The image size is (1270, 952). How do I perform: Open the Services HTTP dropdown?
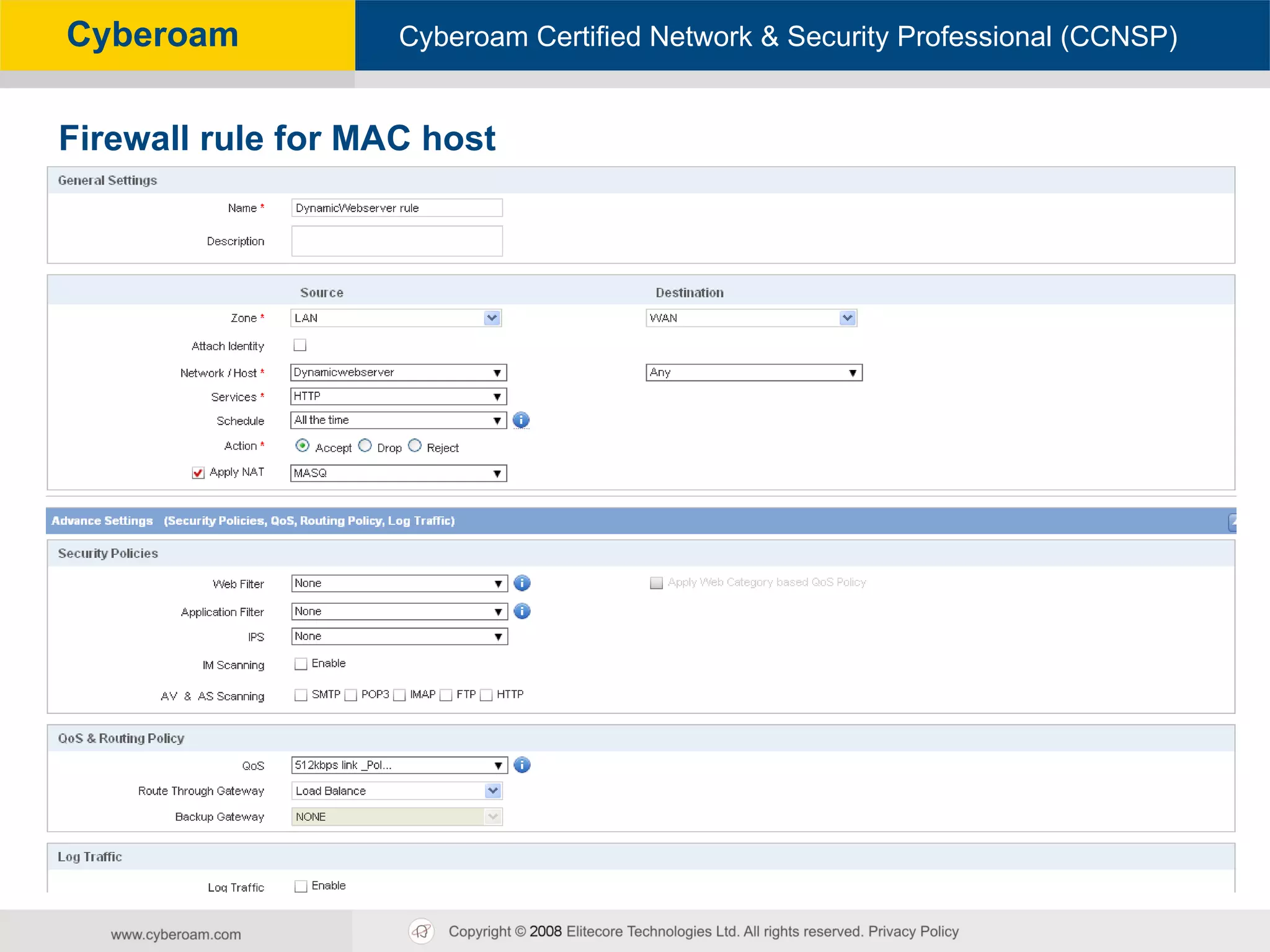399,396
